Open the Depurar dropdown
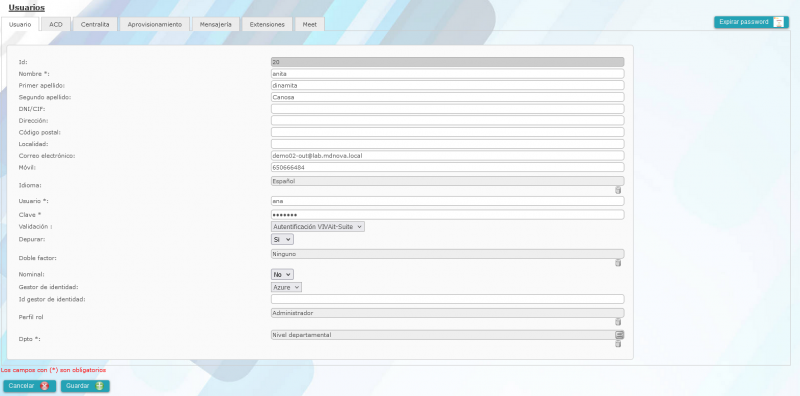The width and height of the screenshot is (800, 396). coord(282,239)
